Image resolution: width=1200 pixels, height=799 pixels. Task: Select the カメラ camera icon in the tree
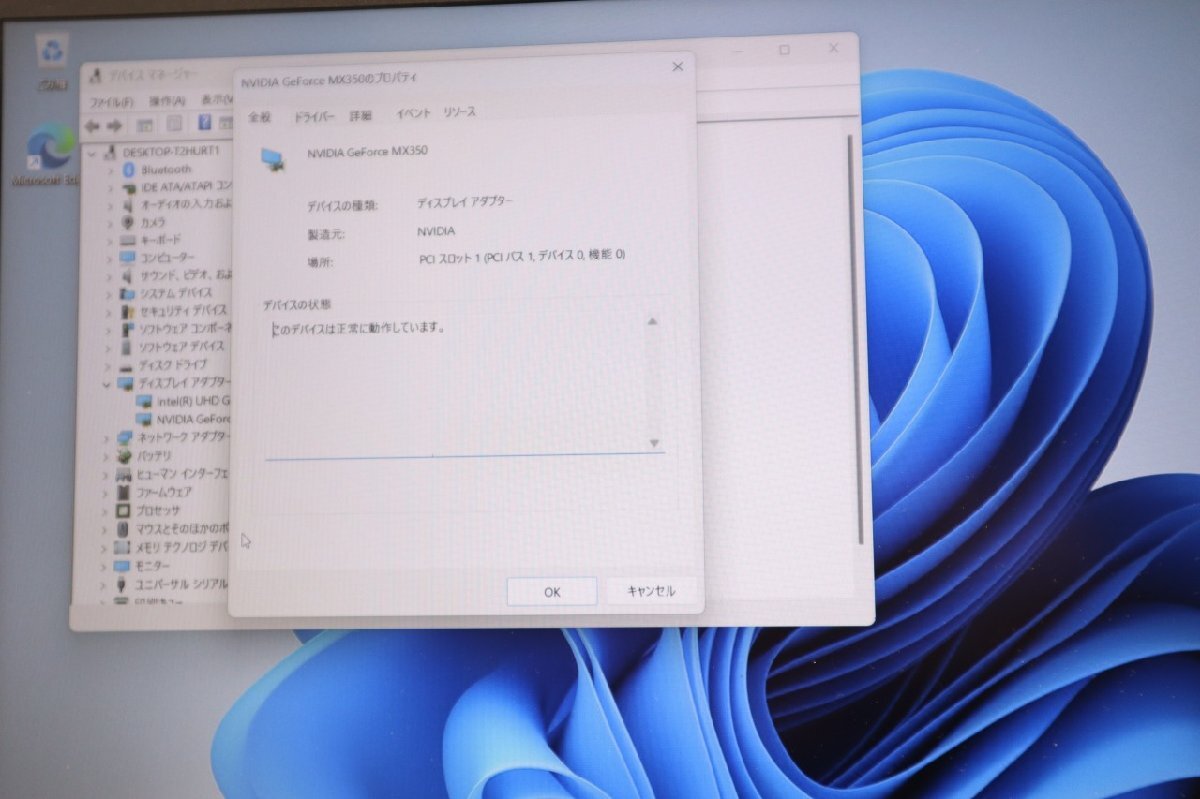click(128, 222)
